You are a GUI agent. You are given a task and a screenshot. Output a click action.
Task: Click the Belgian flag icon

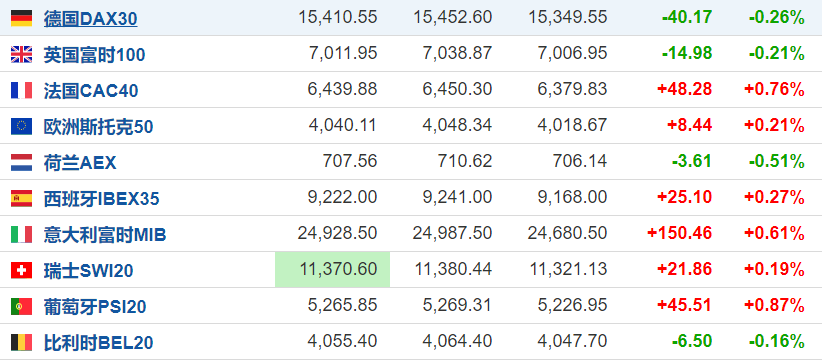click(21, 343)
